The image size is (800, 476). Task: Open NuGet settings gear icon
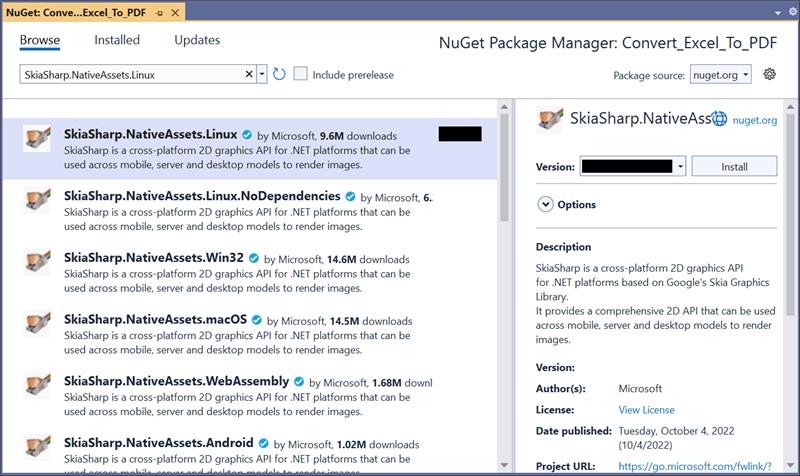(769, 74)
